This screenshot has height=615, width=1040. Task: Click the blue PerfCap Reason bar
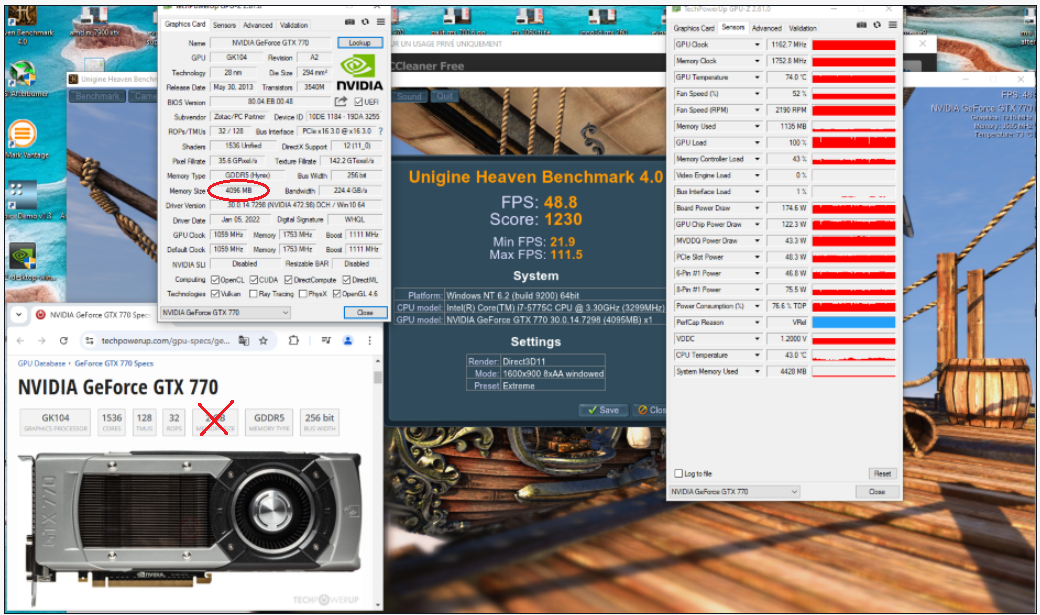tap(854, 322)
